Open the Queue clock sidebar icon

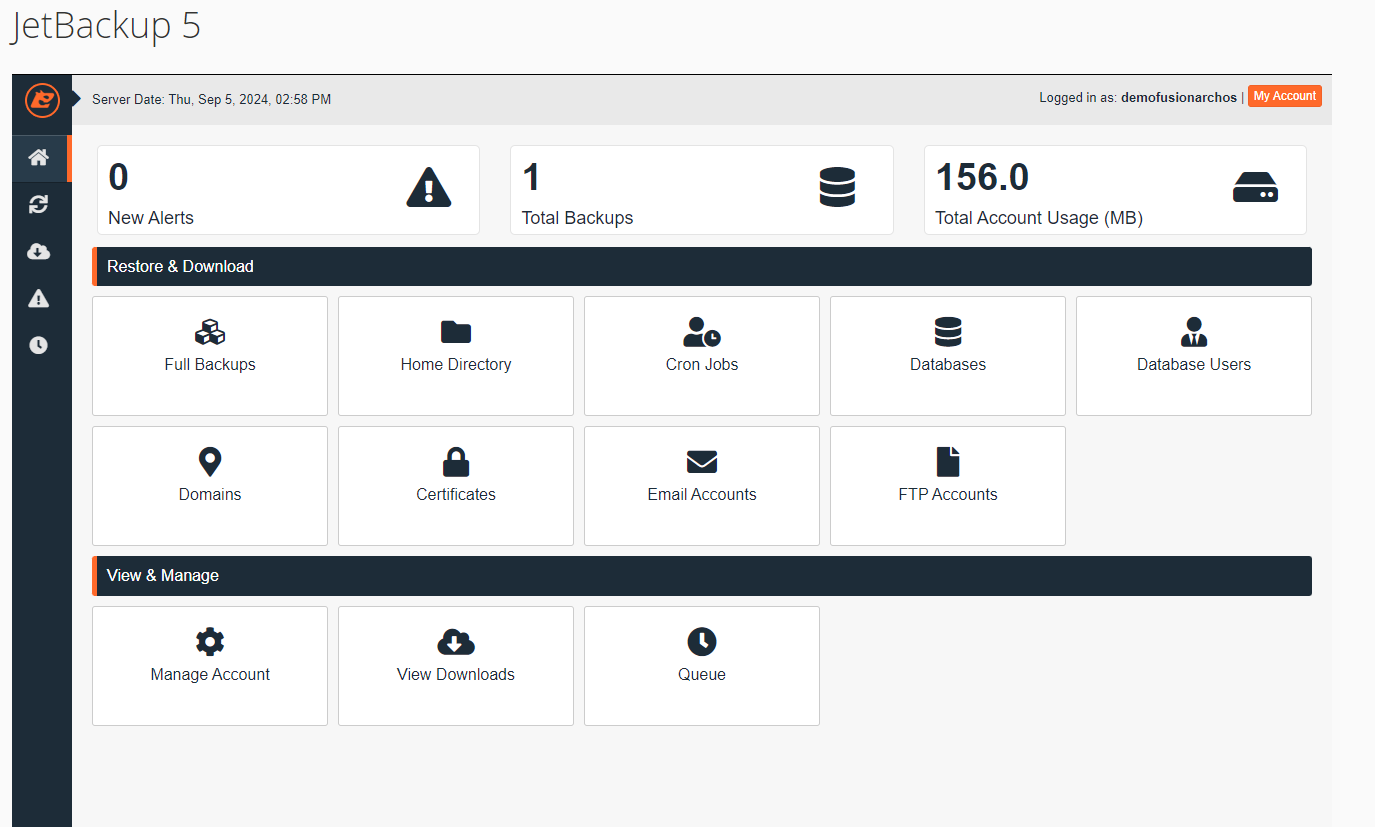point(39,345)
